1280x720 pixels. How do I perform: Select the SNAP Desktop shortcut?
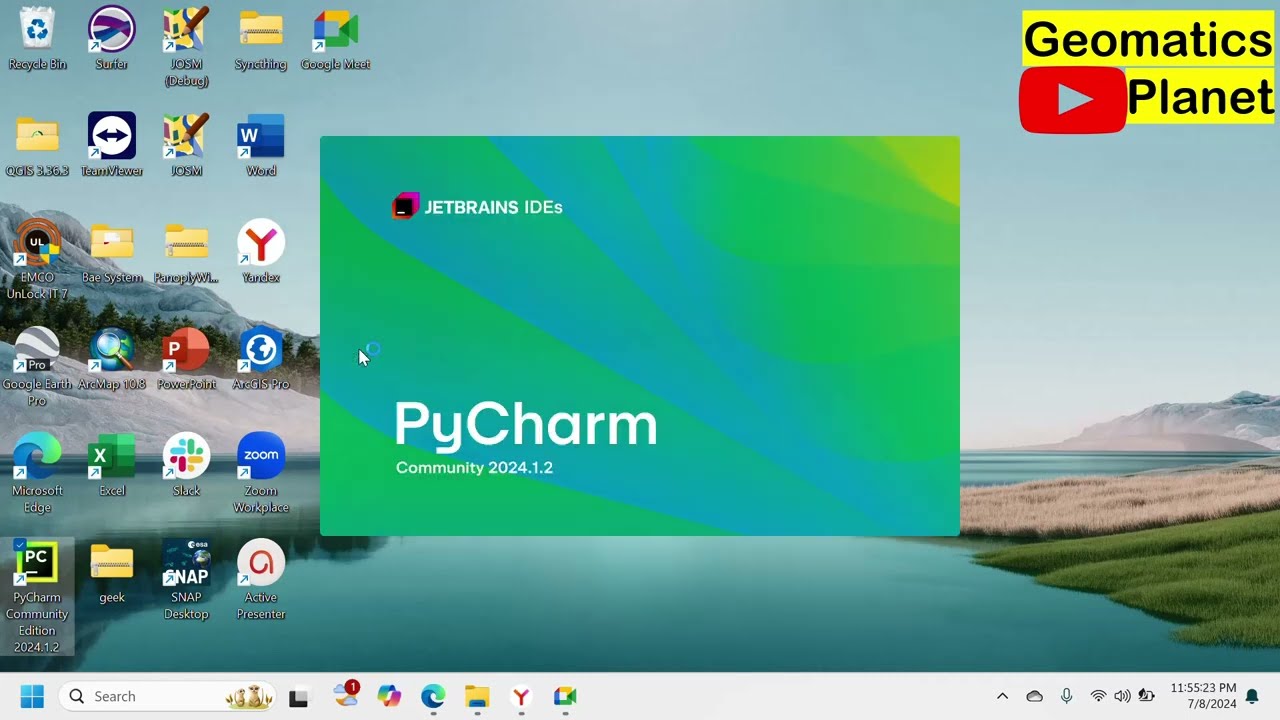tap(186, 580)
